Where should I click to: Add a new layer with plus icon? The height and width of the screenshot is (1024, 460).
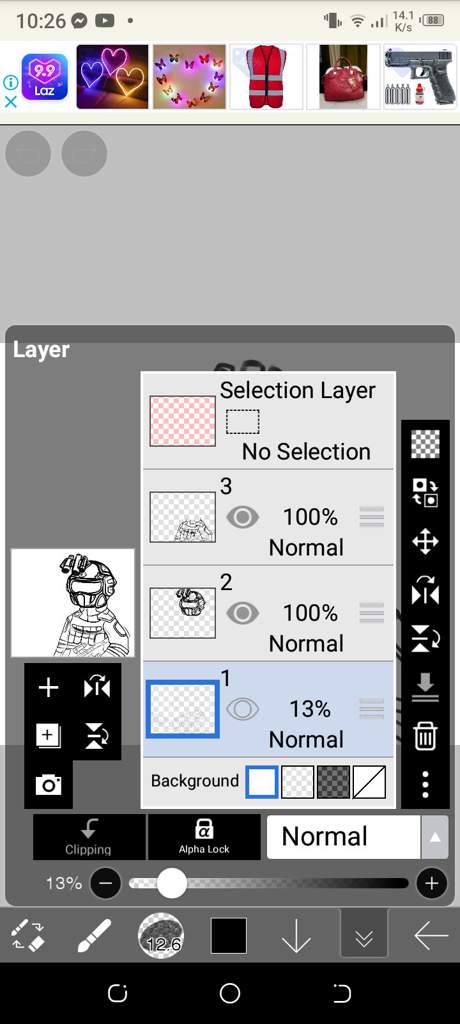pos(48,688)
